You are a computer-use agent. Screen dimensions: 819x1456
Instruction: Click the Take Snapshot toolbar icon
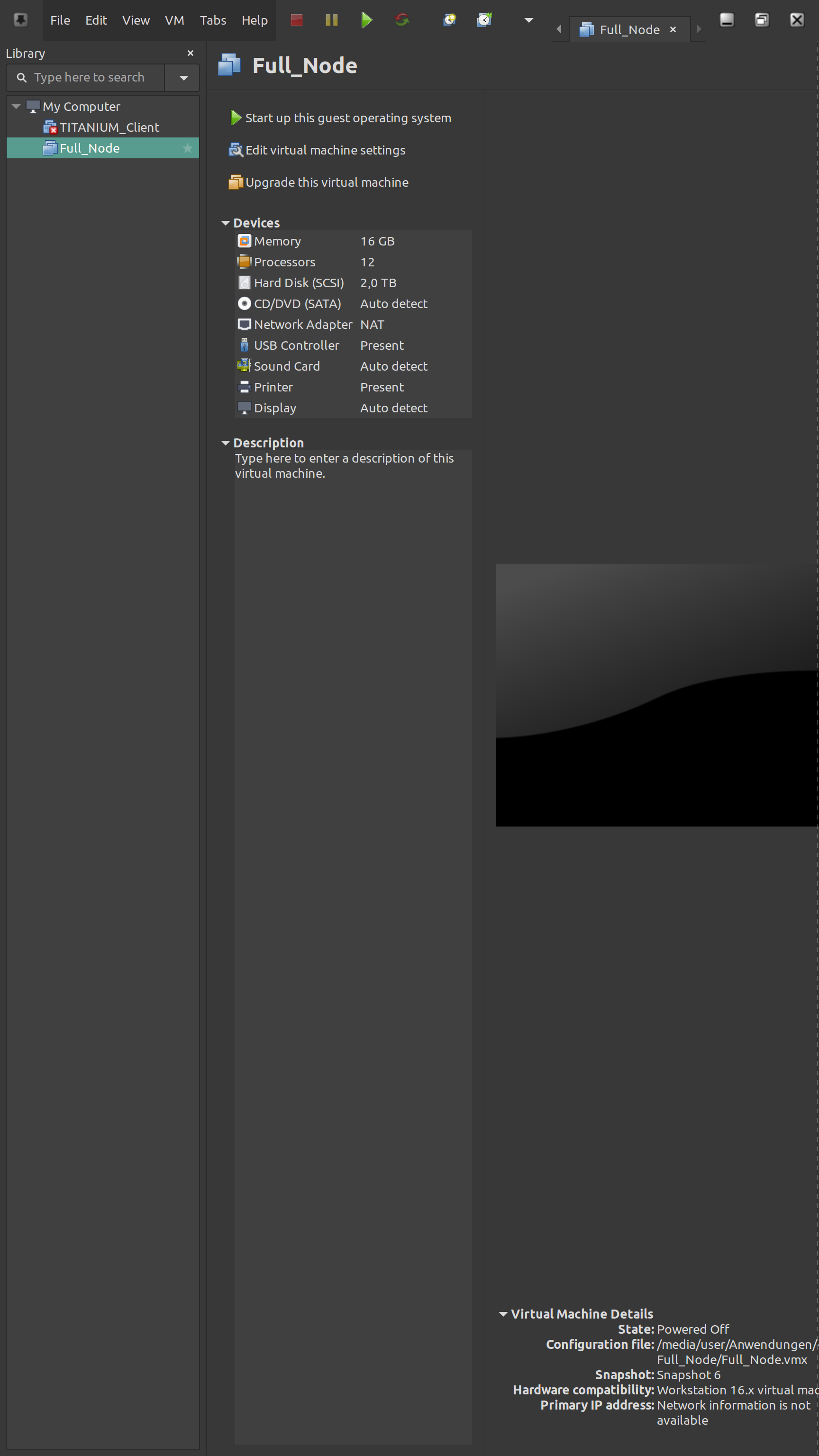449,20
